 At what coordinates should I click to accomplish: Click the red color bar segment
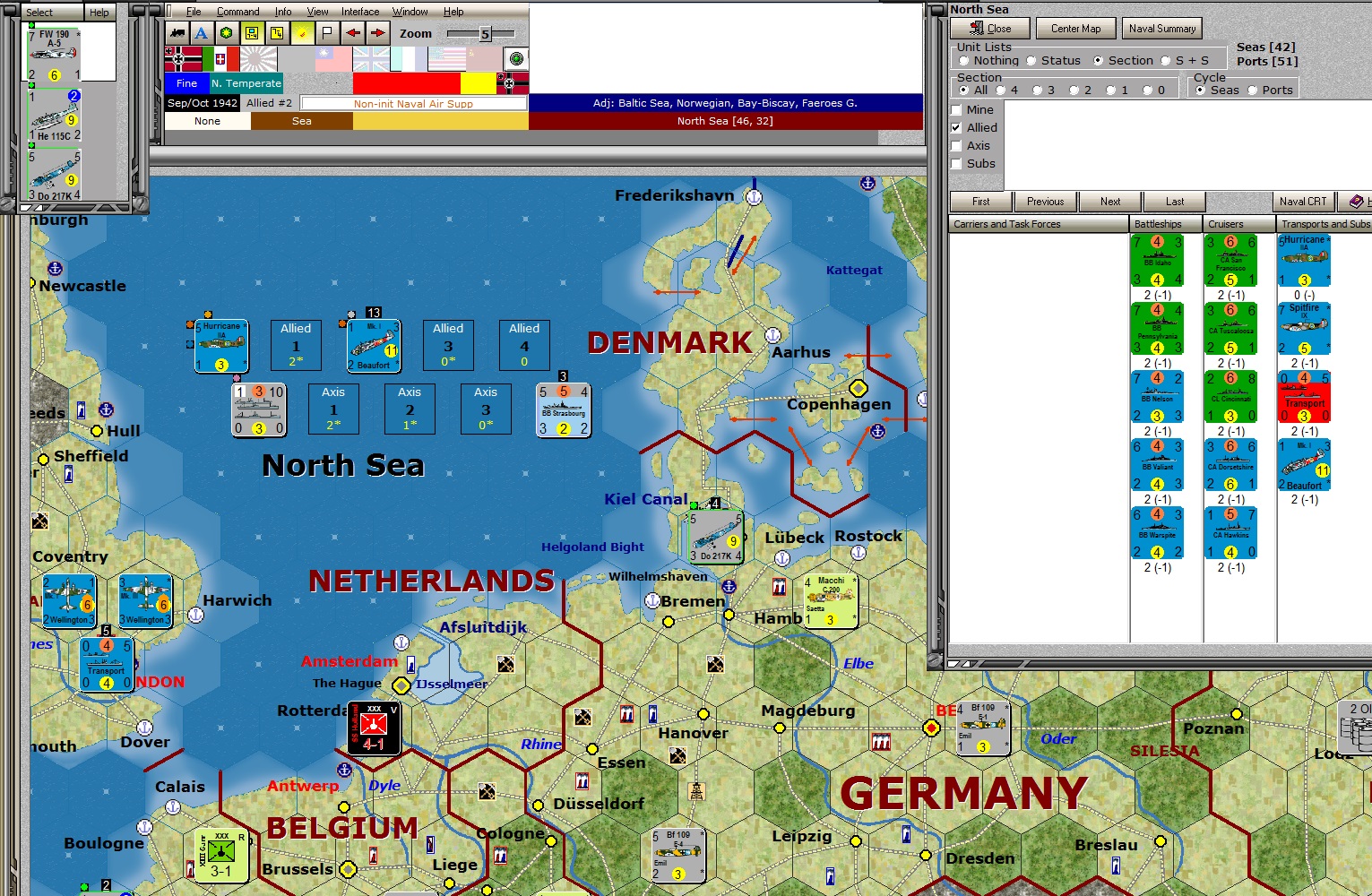click(x=407, y=83)
